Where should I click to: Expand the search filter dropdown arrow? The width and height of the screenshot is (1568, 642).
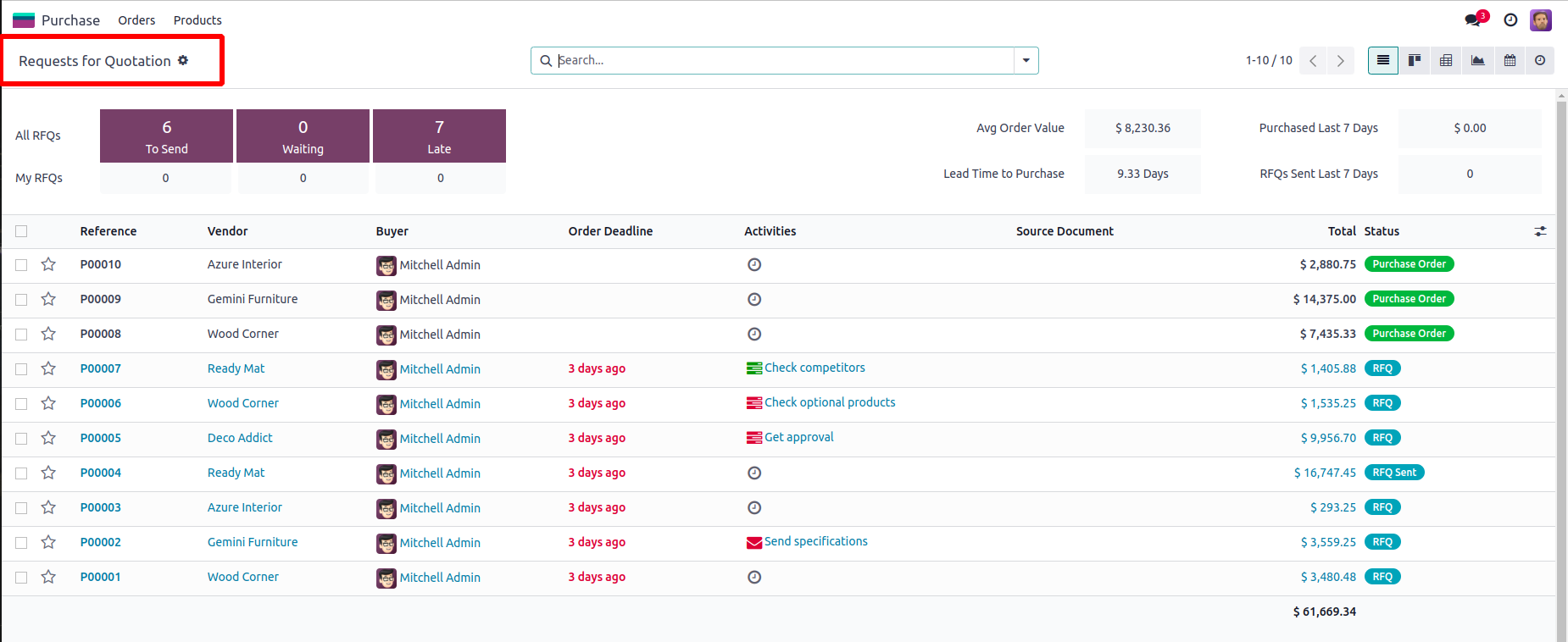coord(1026,60)
